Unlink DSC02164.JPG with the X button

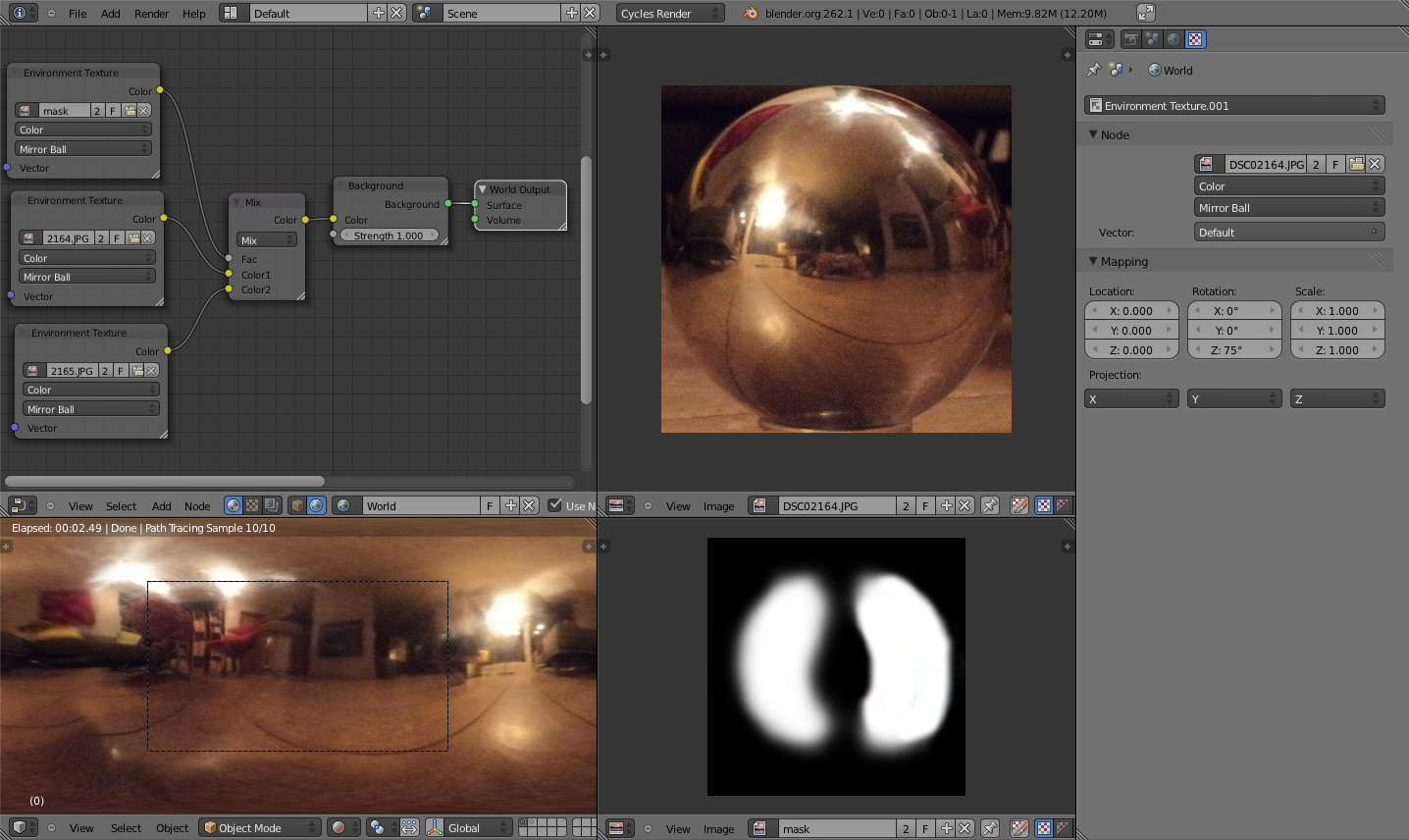pyautogui.click(x=1376, y=164)
